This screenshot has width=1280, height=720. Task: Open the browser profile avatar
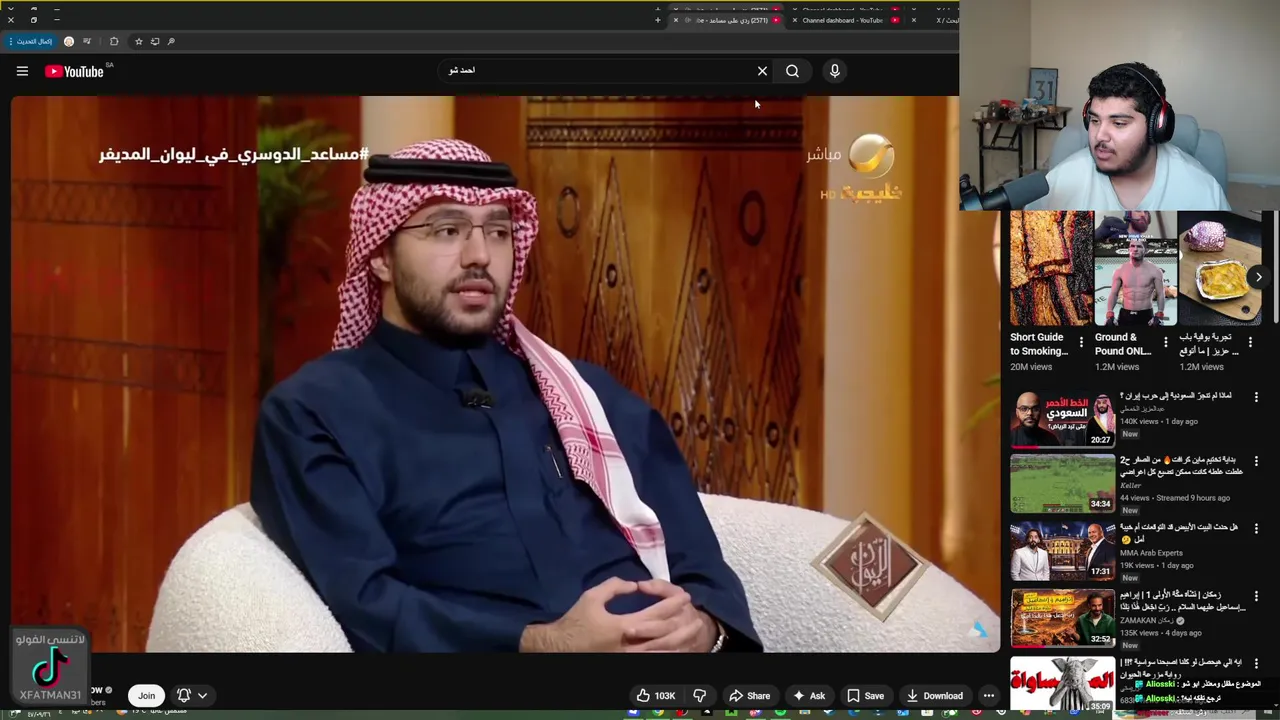tap(69, 41)
